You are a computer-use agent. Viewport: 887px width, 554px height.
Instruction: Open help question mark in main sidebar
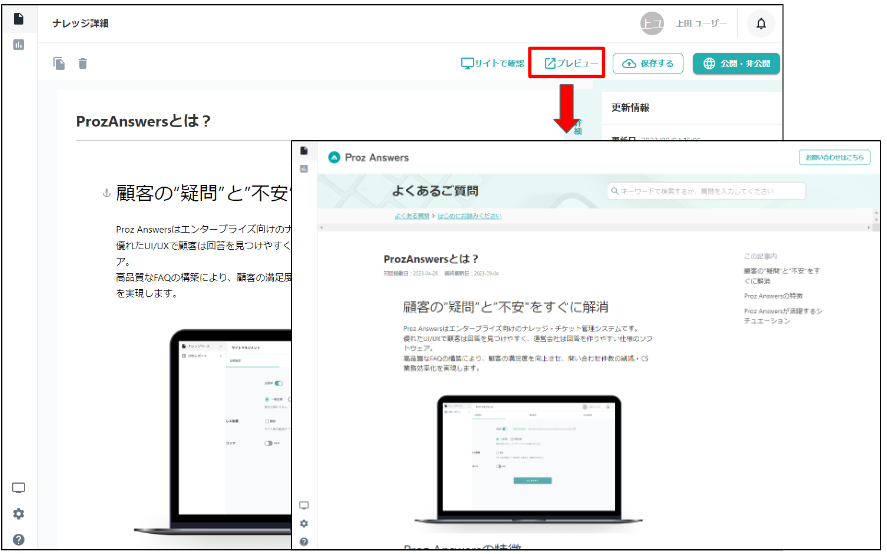19,539
